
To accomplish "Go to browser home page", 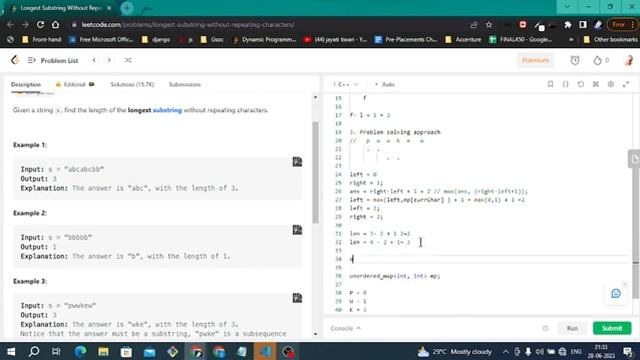I will [x=56, y=24].
